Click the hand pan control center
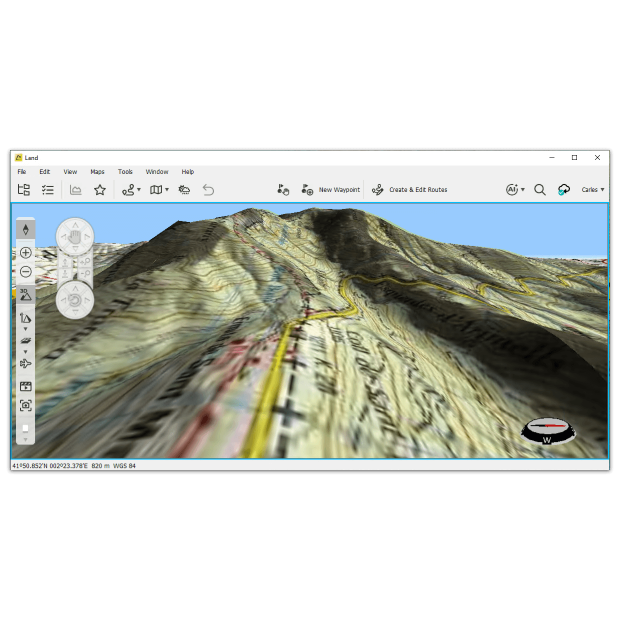 coord(75,237)
